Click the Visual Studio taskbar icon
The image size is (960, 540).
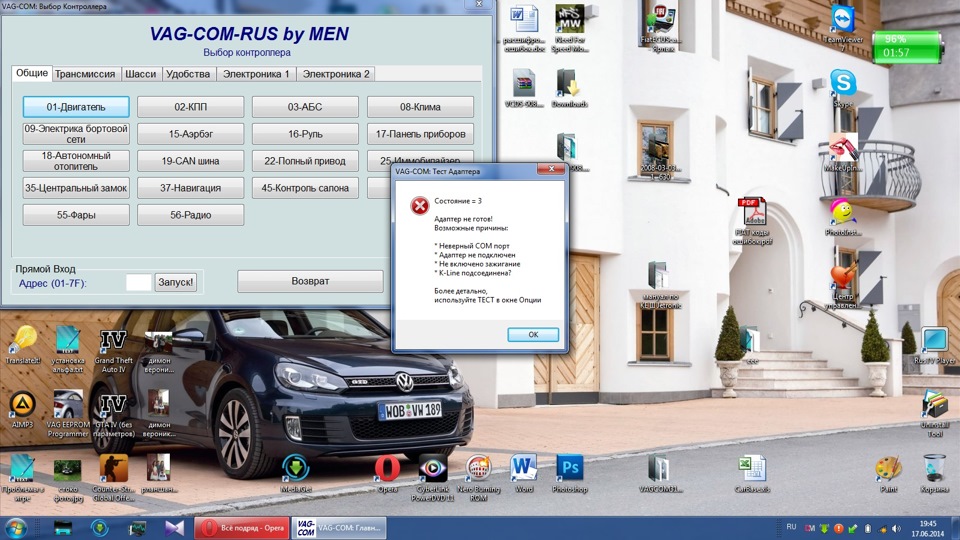pyautogui.click(x=174, y=528)
